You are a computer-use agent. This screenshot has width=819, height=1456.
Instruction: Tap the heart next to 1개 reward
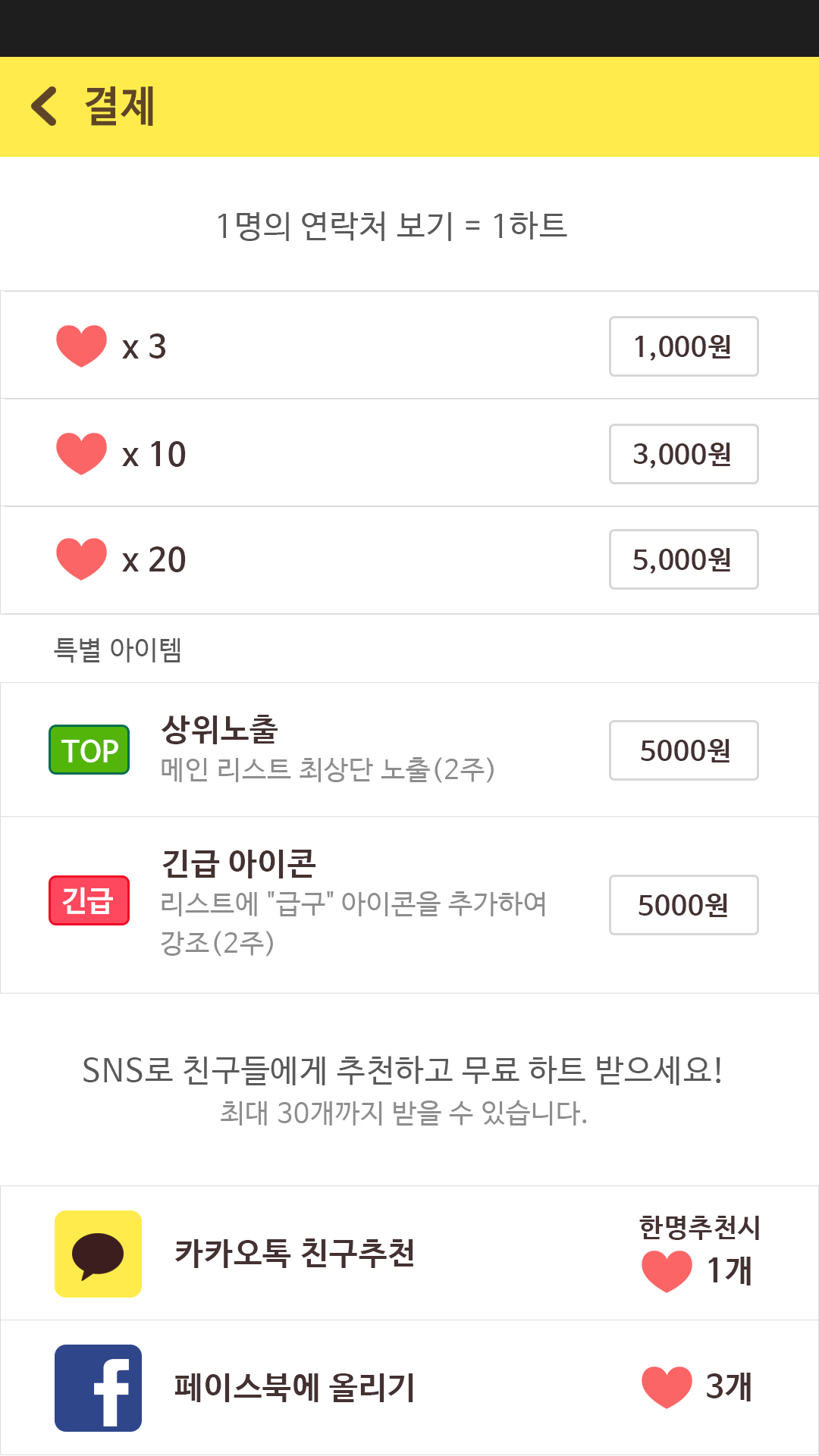coord(667,1271)
